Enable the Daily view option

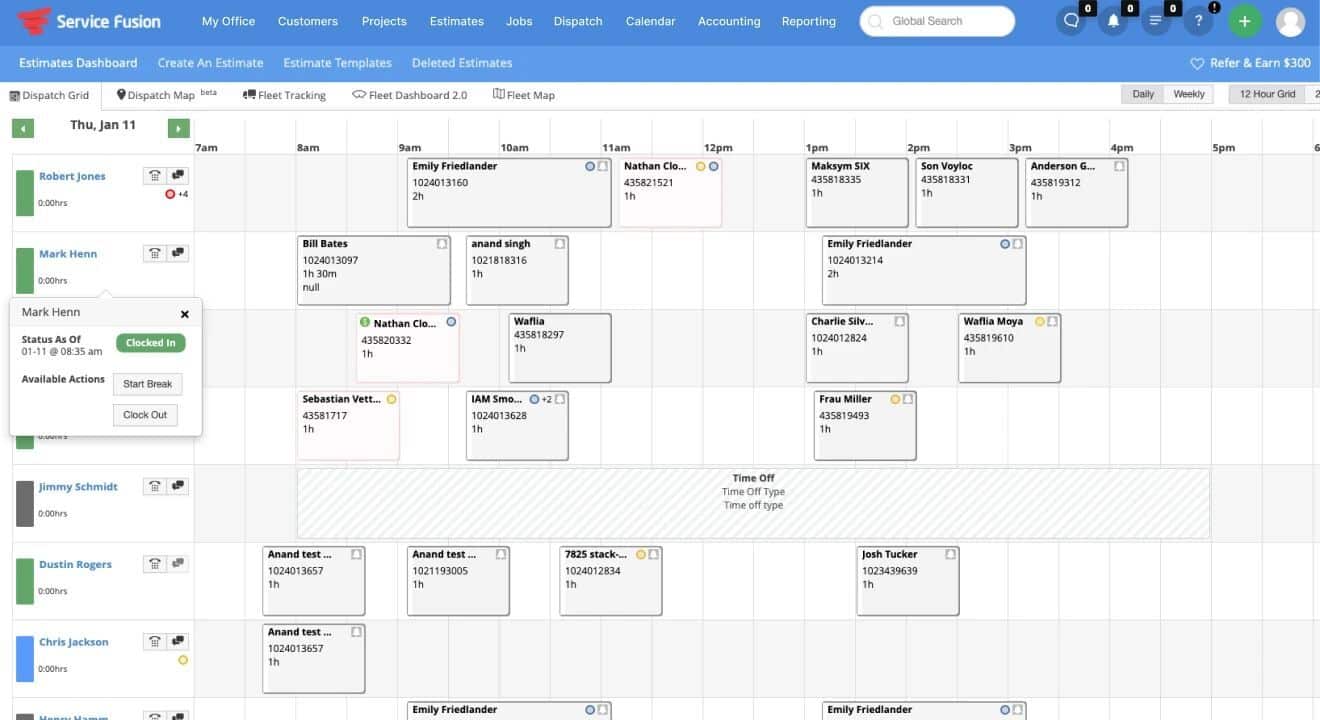[x=1142, y=93]
